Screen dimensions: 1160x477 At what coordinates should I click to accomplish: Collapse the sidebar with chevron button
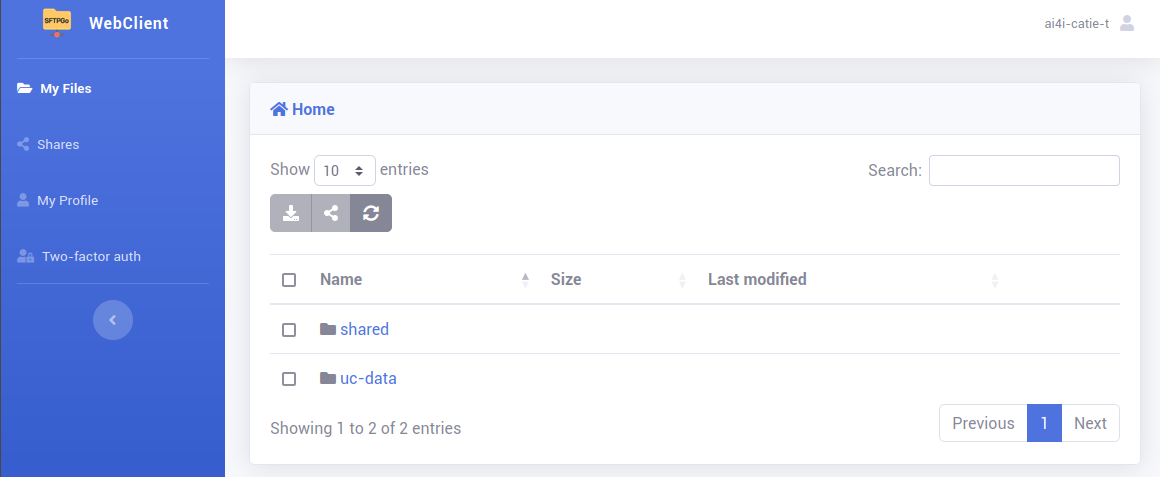click(113, 320)
